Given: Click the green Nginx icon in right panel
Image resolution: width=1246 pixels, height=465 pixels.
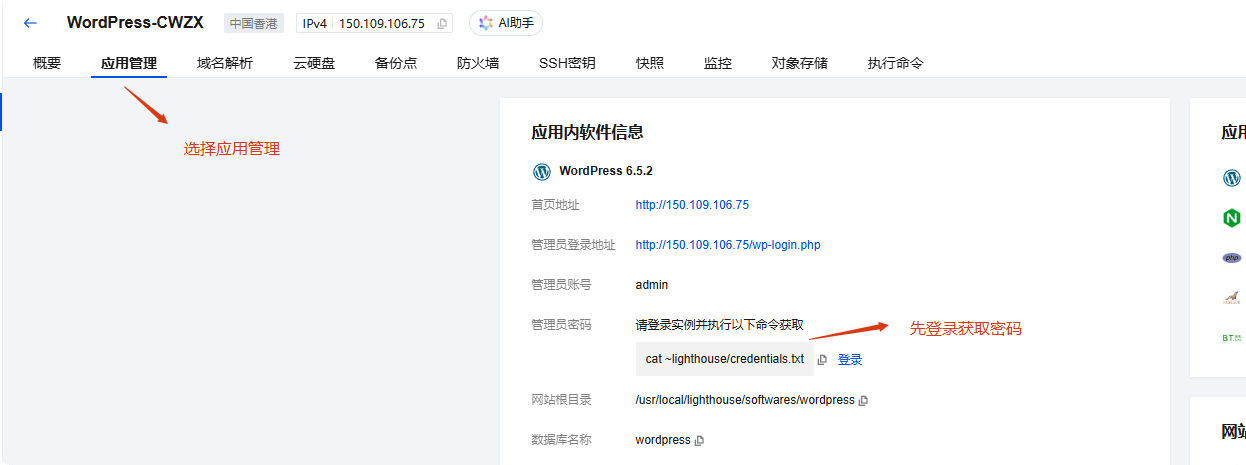Looking at the screenshot, I should point(1231,218).
